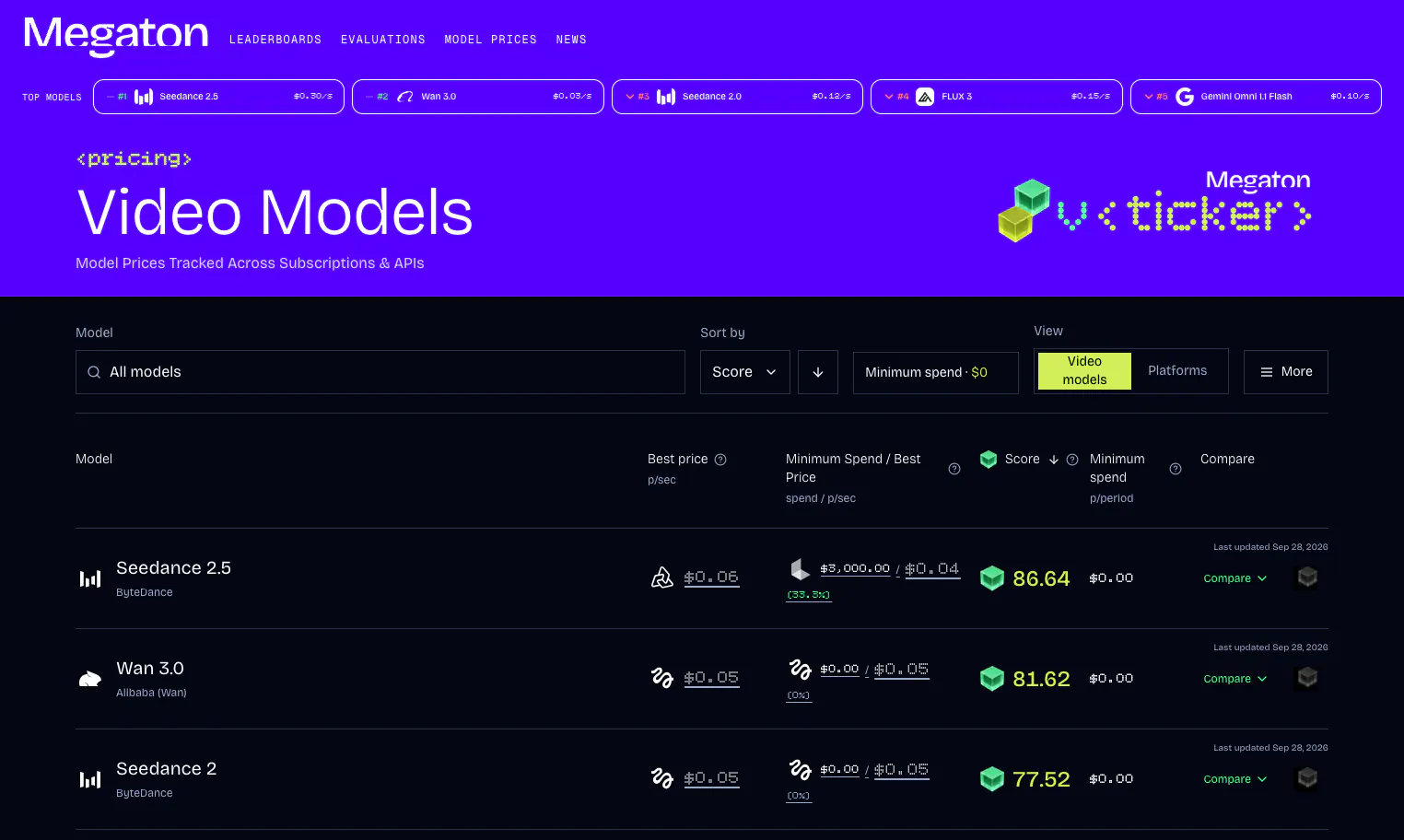Viewport: 1404px width, 840px height.
Task: Click the best price provider icon for Seedance 2
Action: (662, 778)
